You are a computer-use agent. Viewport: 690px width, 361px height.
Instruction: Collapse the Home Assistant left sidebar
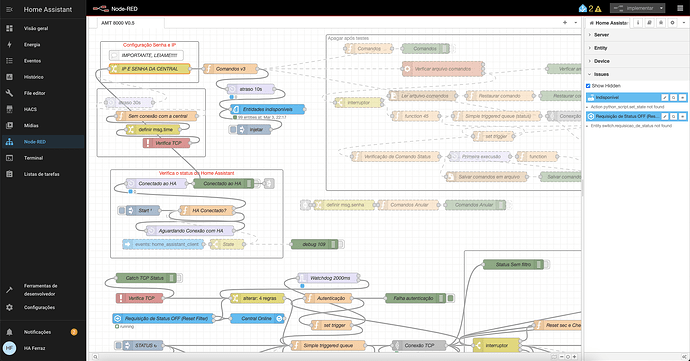[9, 9]
